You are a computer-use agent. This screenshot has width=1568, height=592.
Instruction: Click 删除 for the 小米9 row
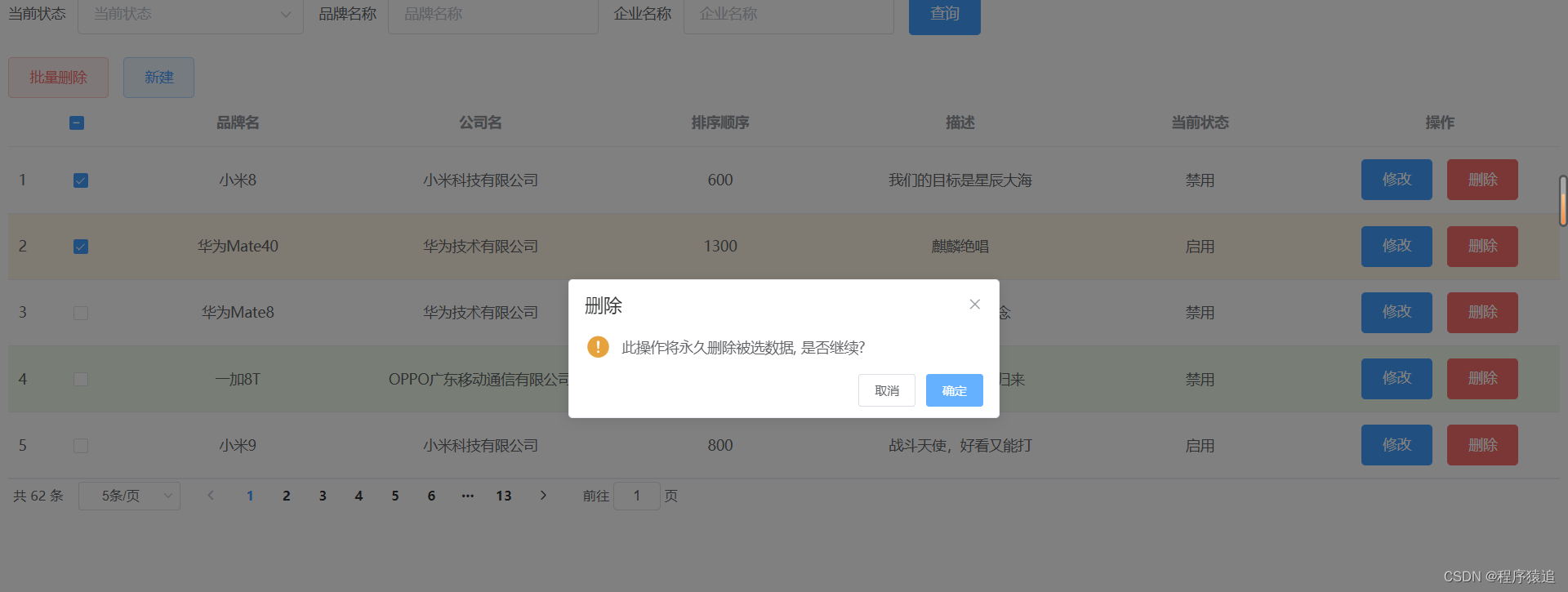(1482, 445)
